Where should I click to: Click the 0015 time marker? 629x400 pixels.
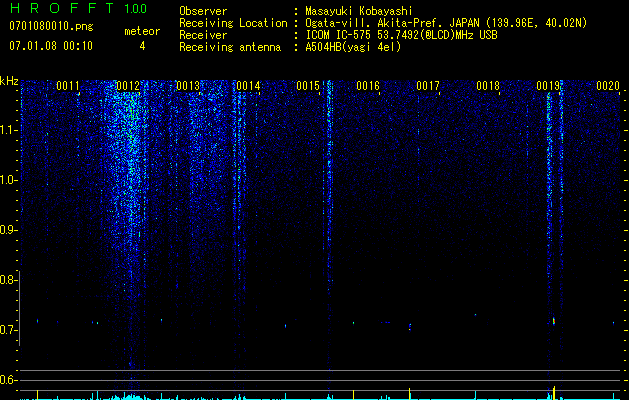click(308, 86)
